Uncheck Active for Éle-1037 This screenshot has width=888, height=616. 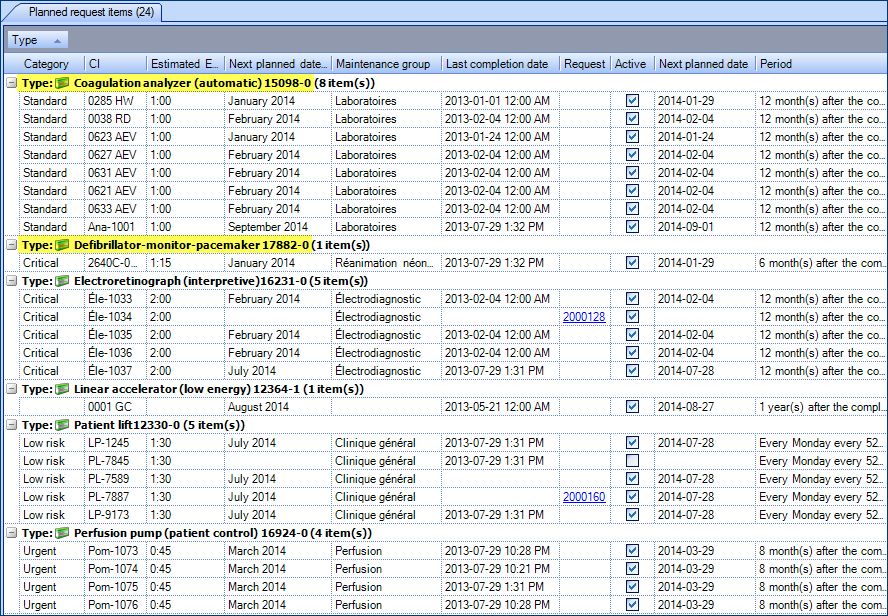[x=633, y=371]
